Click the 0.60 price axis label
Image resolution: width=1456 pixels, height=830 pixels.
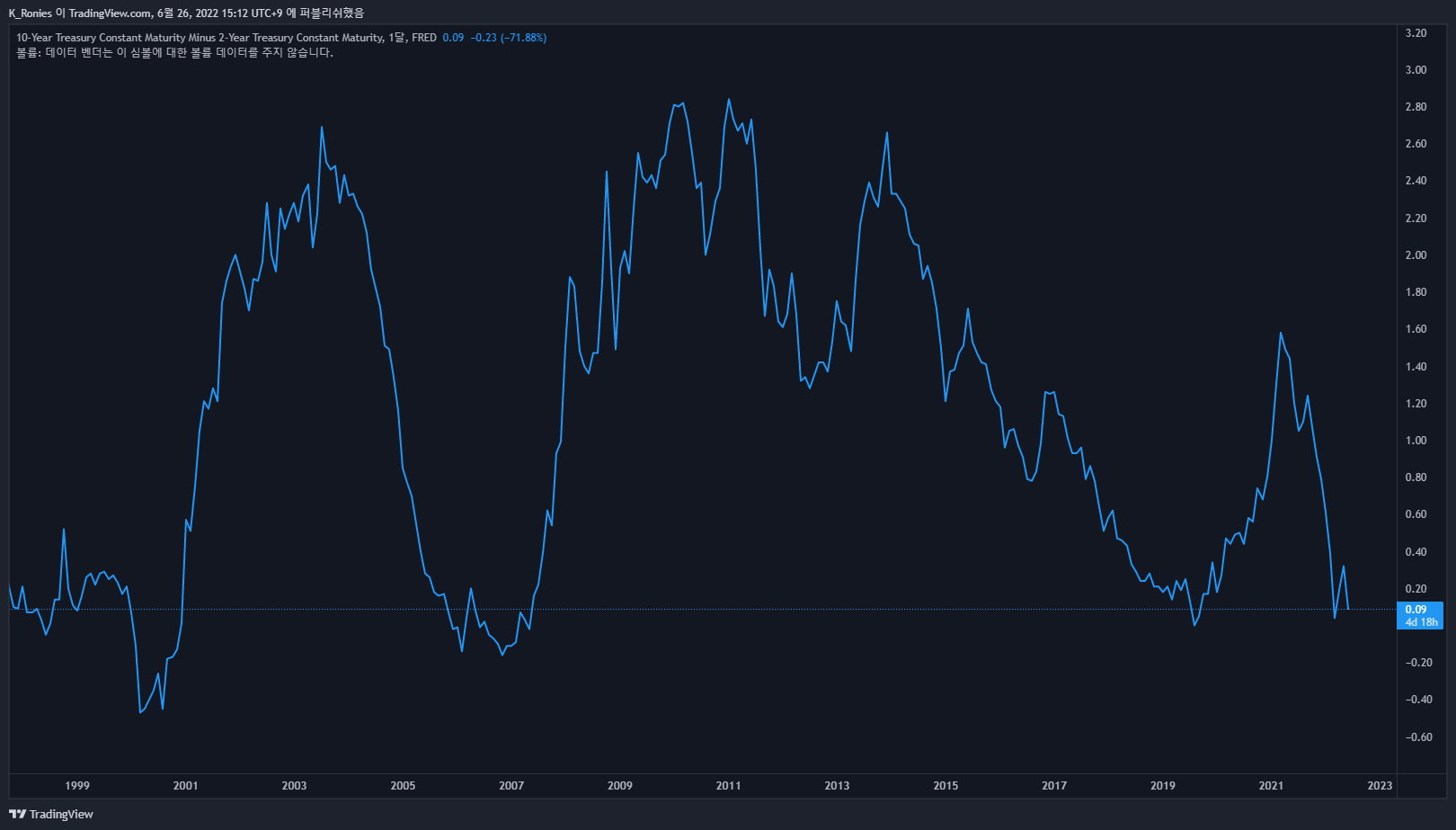tap(1416, 514)
